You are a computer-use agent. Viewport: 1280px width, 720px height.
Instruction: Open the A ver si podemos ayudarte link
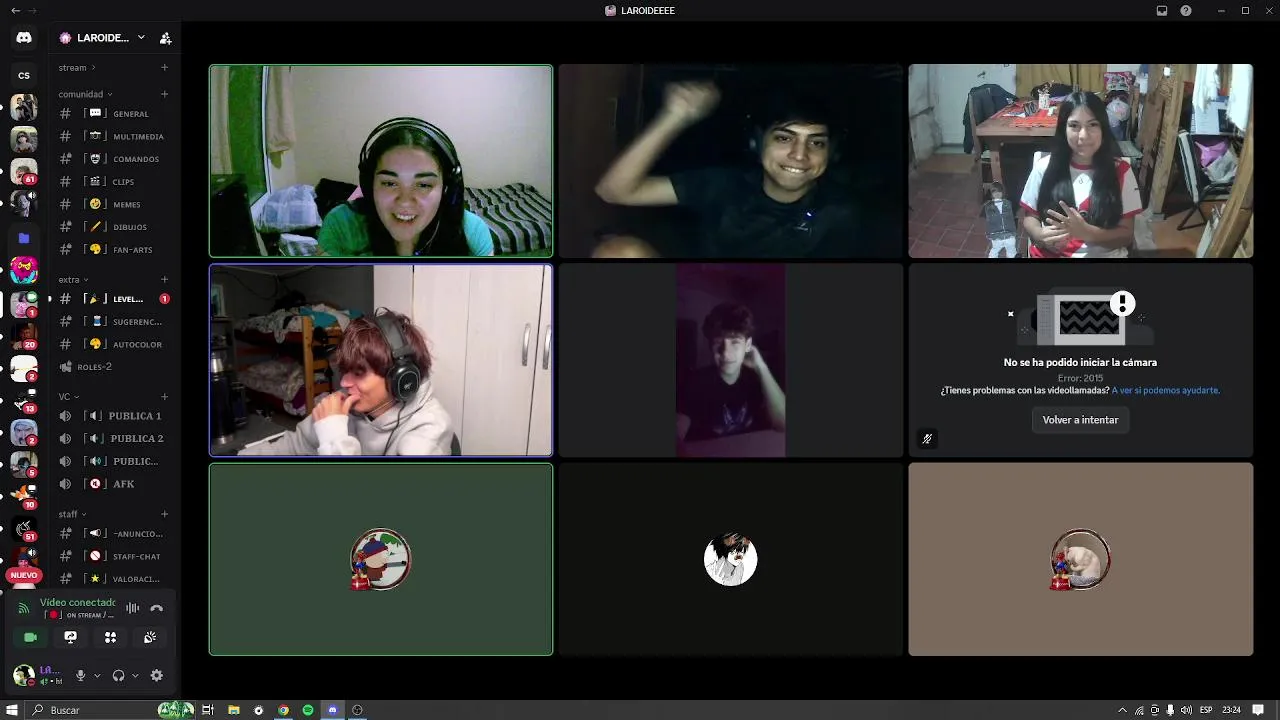1166,391
